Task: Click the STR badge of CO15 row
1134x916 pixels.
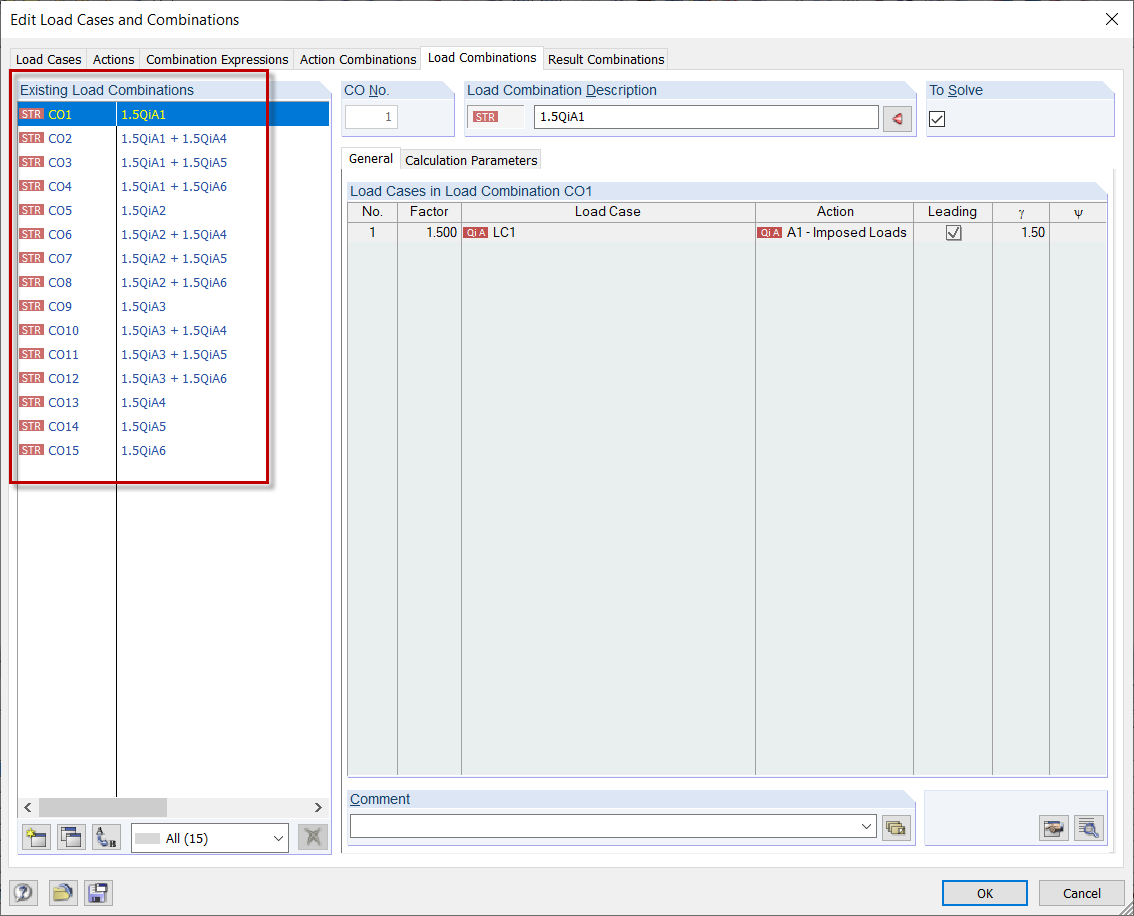Action: coord(32,450)
